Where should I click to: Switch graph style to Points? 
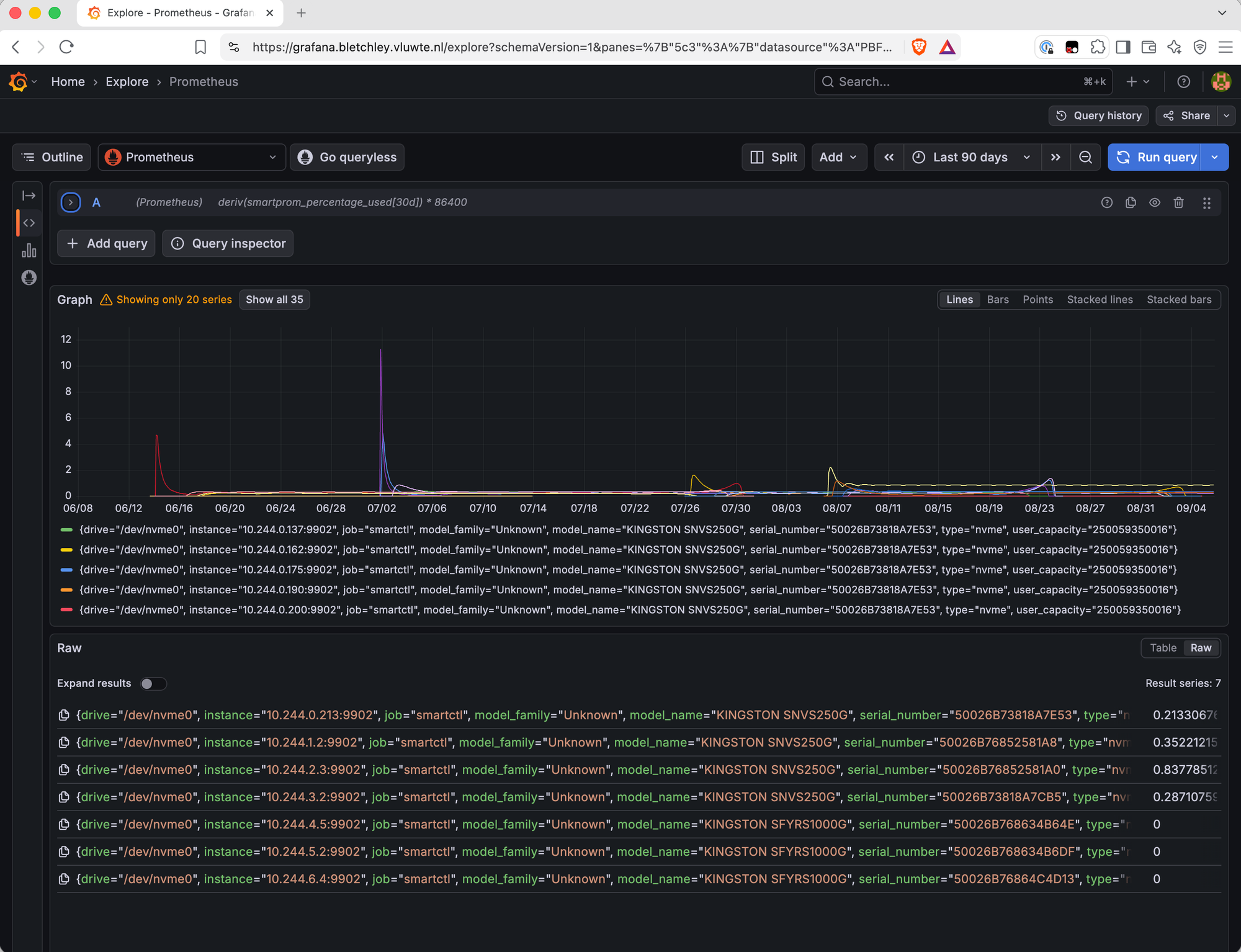coord(1037,300)
